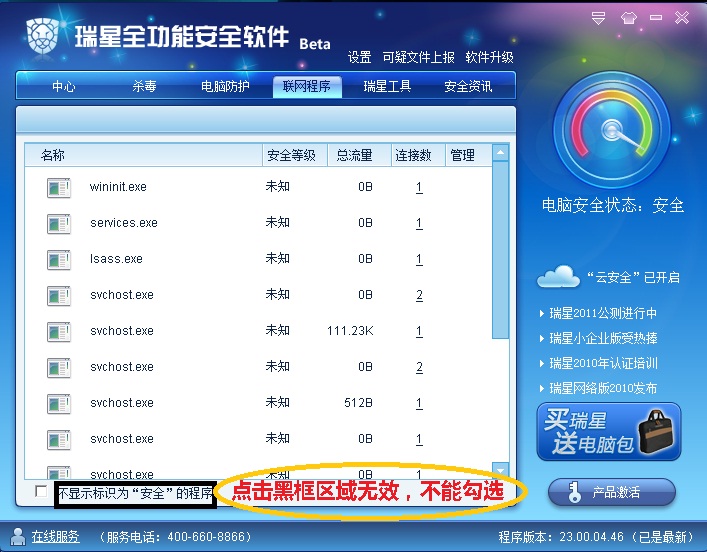The image size is (707, 552).
Task: Click the 512B traffic value
Action: coord(358,403)
